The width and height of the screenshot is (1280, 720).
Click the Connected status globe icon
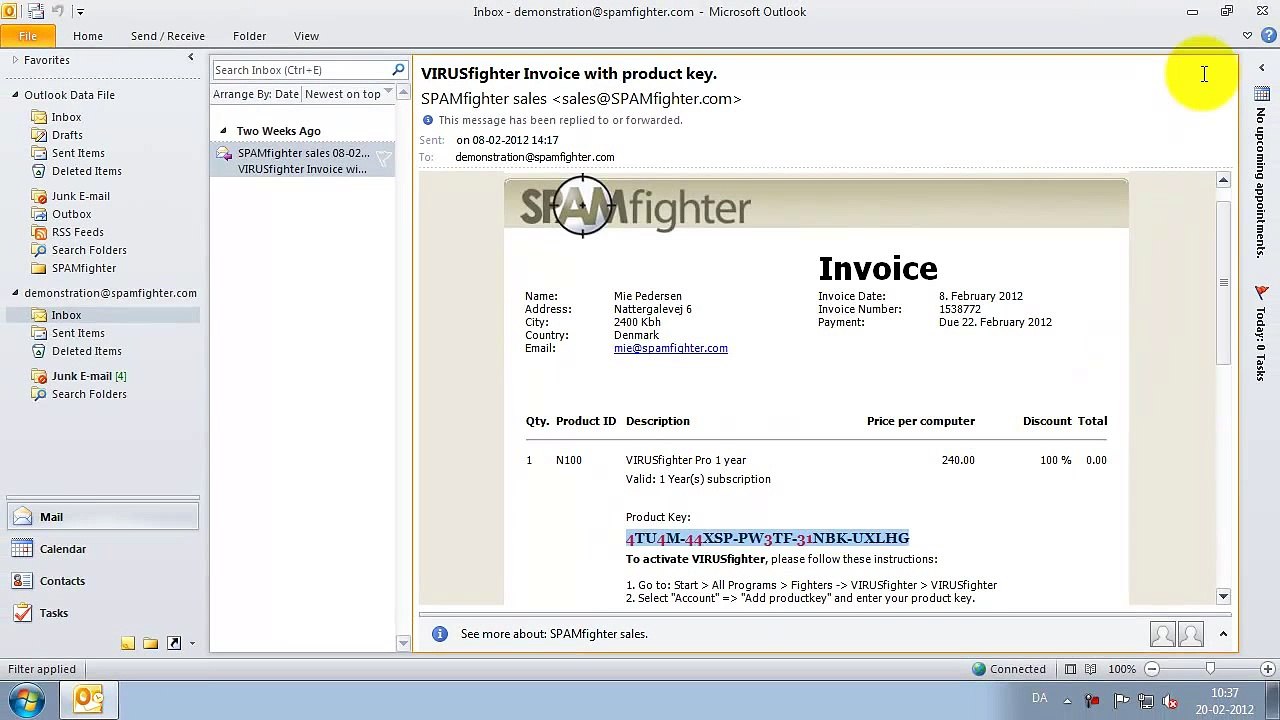coord(979,669)
